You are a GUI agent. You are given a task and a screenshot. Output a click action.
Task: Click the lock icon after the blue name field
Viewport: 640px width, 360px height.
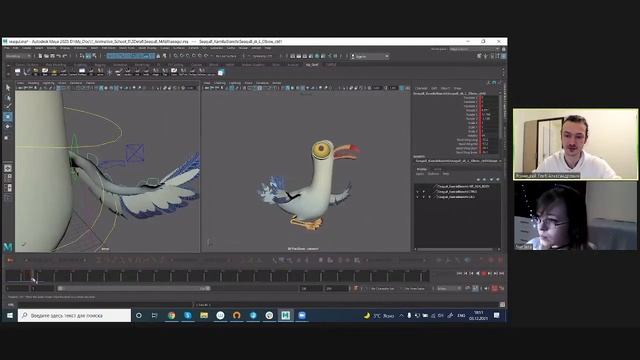point(158,56)
